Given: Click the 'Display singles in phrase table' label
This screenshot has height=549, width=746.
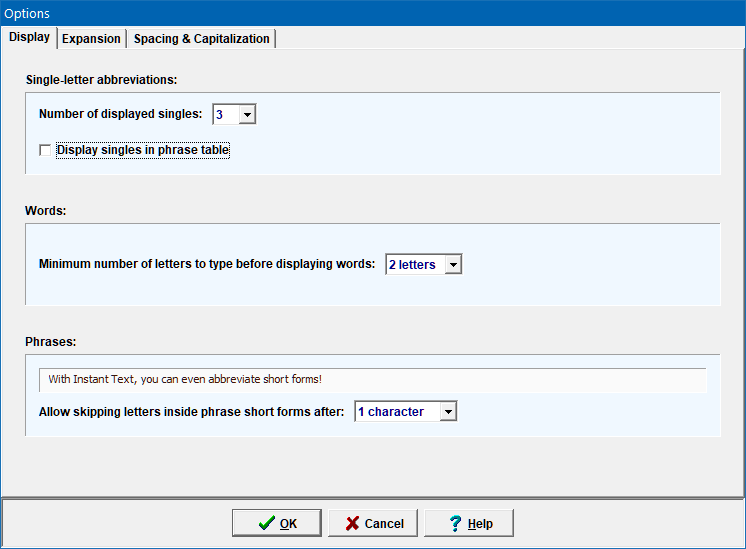Looking at the screenshot, I should [143, 151].
